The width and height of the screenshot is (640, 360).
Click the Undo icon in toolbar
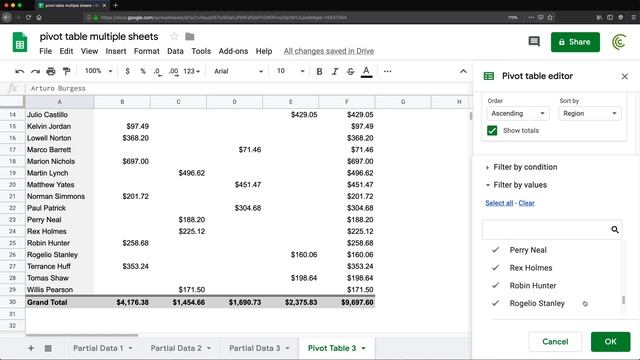pos(19,71)
